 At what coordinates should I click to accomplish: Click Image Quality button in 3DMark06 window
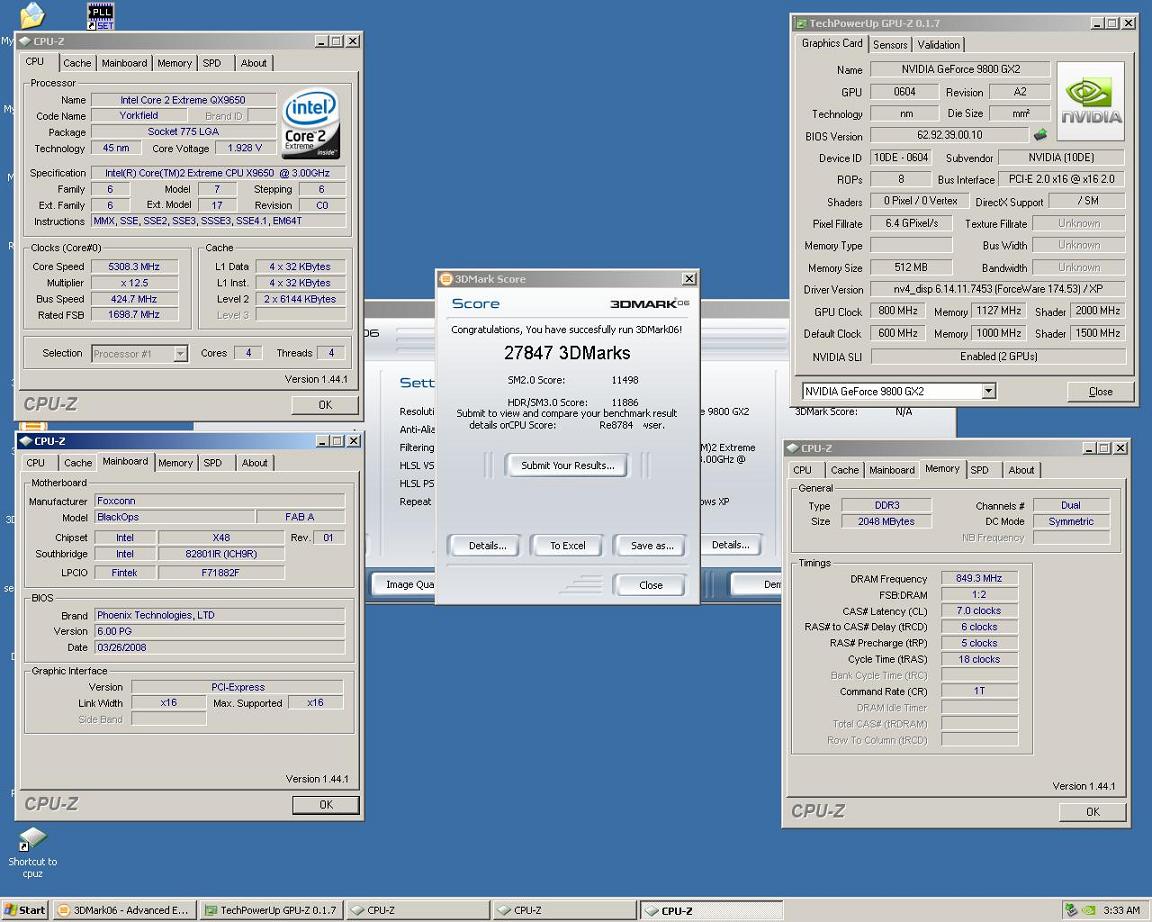point(403,585)
